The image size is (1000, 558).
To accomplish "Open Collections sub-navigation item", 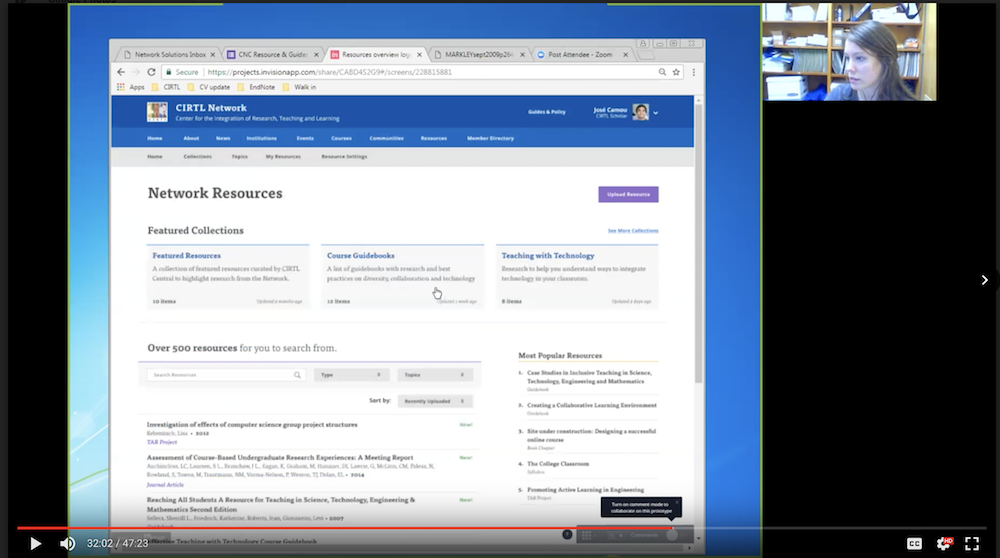I will [x=198, y=157].
